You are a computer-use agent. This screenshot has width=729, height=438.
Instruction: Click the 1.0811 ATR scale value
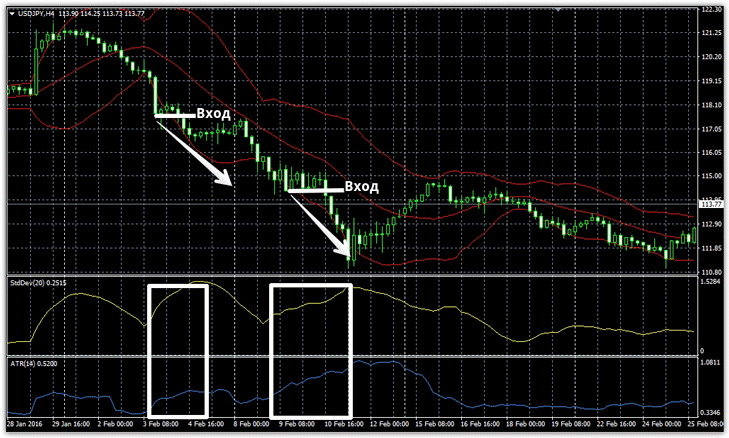[x=711, y=363]
